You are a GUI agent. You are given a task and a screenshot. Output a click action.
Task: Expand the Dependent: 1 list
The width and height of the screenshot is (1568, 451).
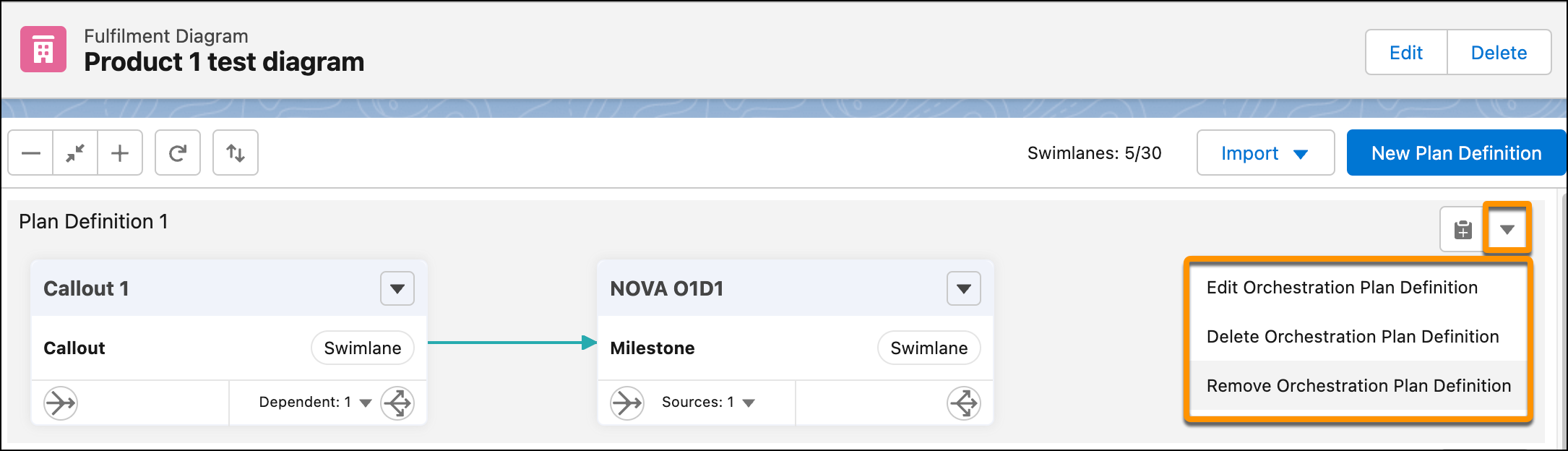(365, 403)
